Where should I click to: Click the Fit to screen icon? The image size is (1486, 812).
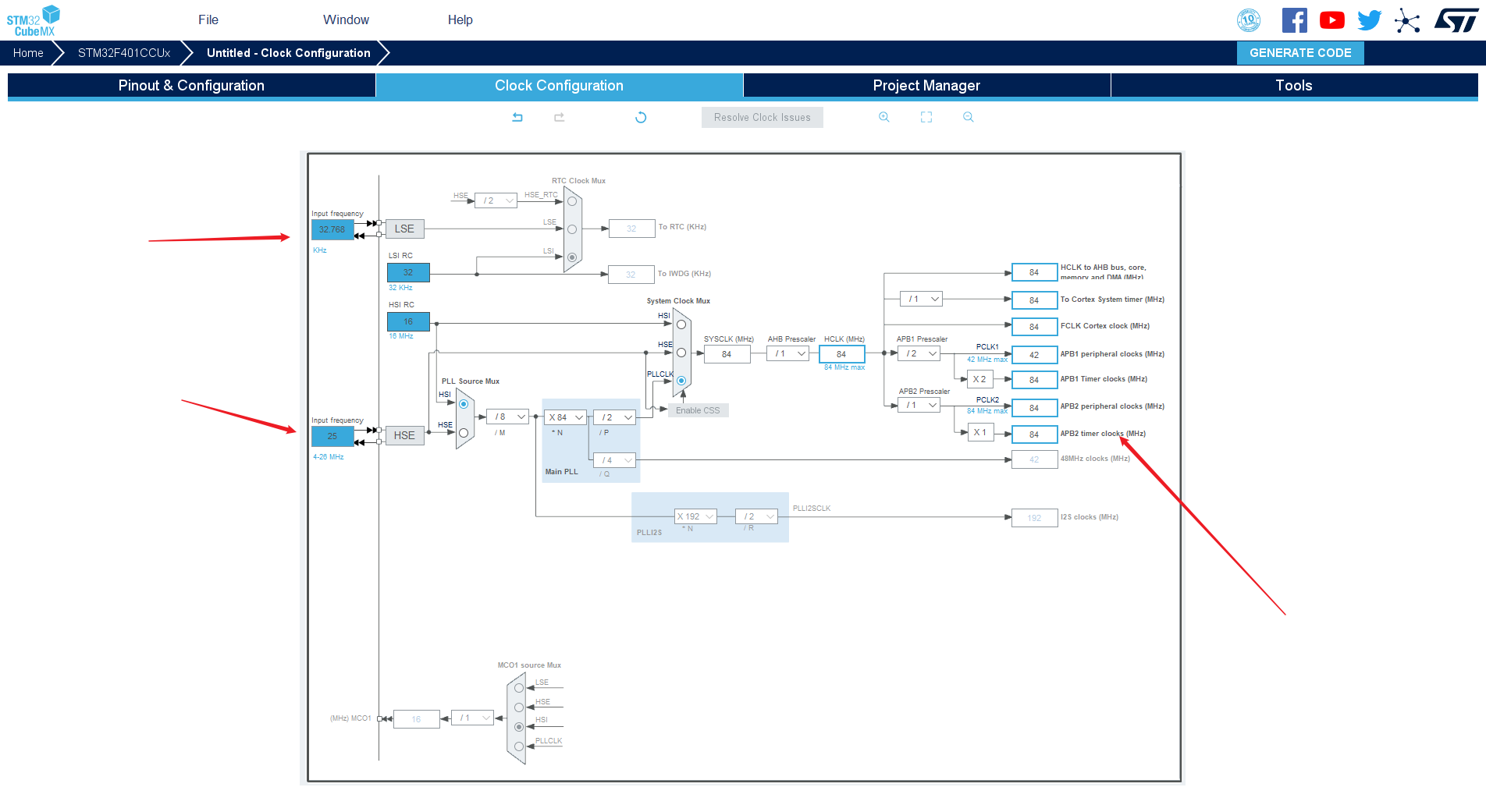tap(926, 117)
